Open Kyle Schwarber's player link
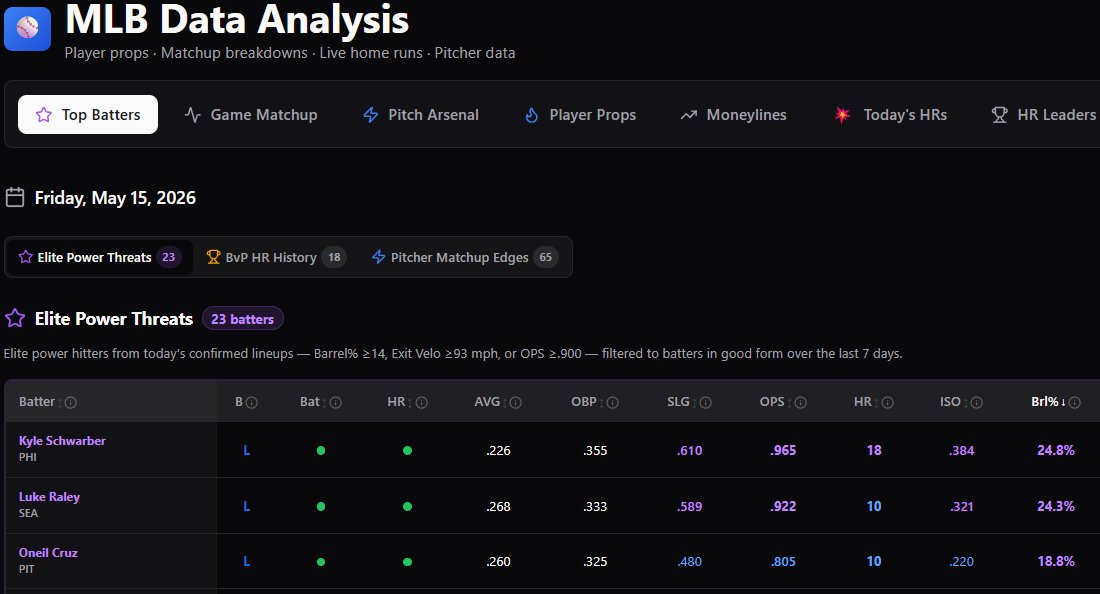The width and height of the screenshot is (1100, 594). click(62, 440)
